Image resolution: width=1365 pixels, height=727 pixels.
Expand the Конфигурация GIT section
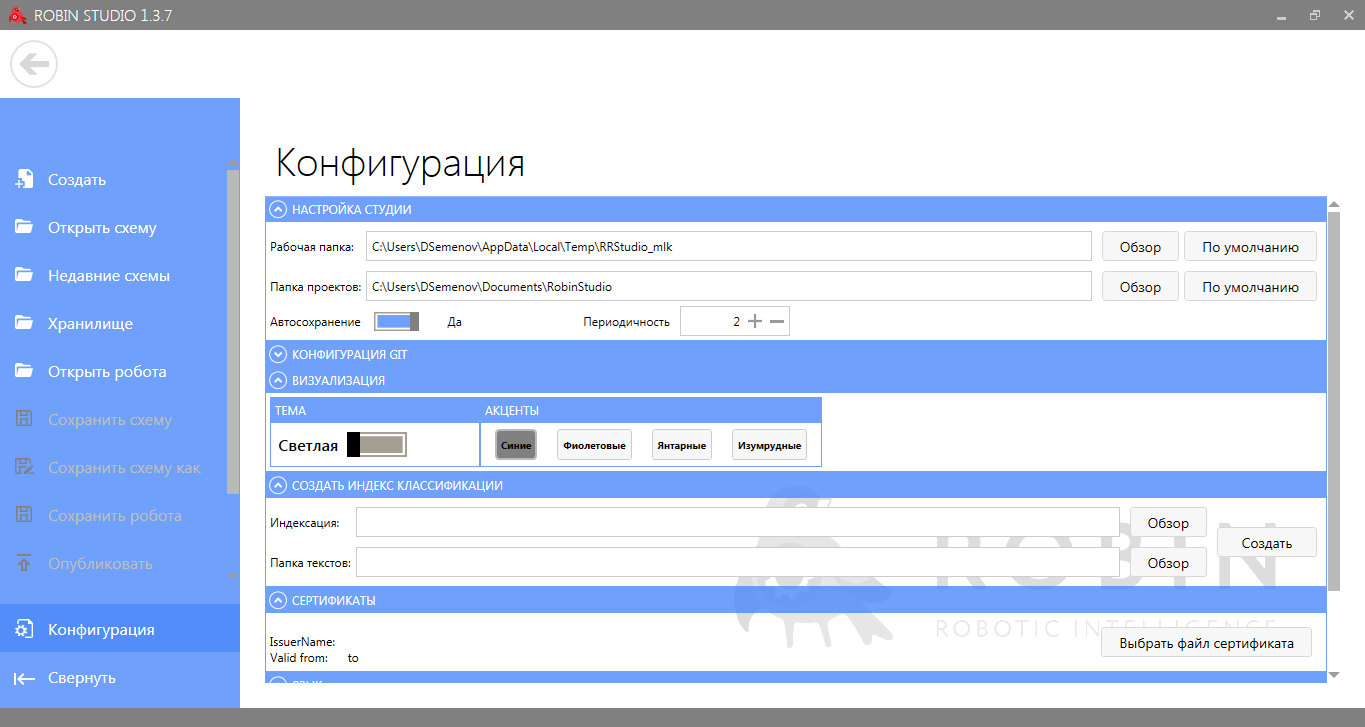[x=278, y=354]
